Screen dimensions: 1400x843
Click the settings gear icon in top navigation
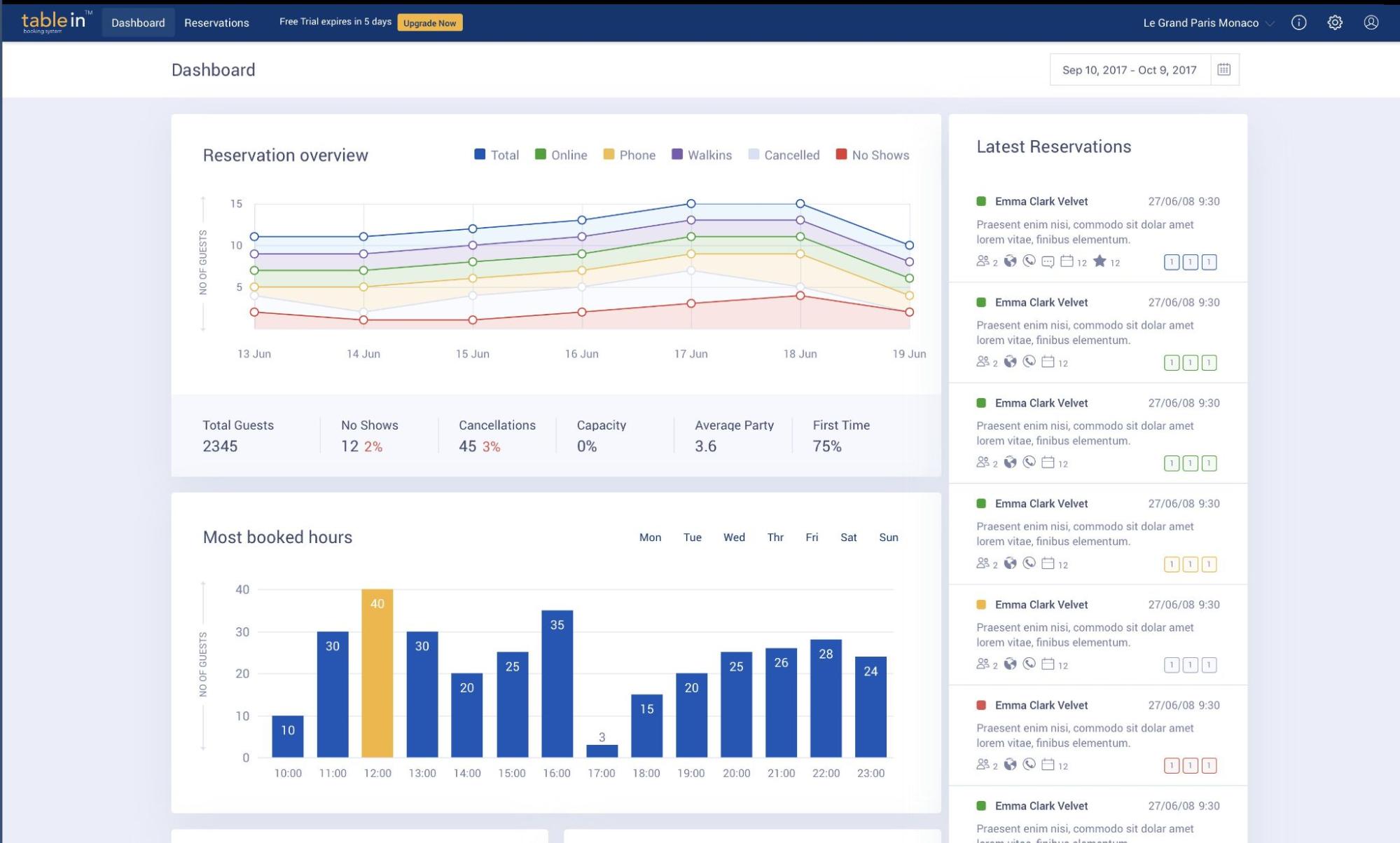coord(1336,23)
